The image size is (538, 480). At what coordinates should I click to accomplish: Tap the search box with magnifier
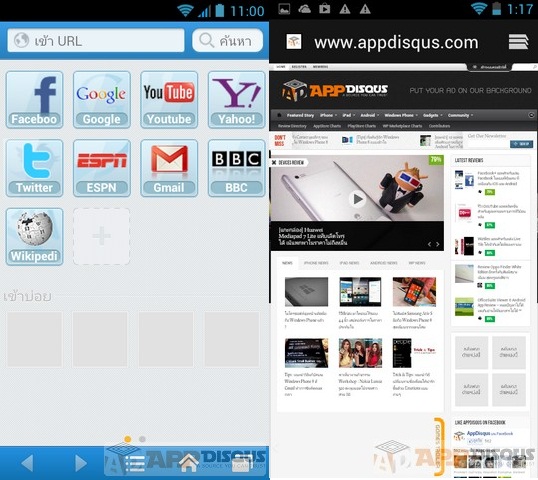pyautogui.click(x=227, y=40)
